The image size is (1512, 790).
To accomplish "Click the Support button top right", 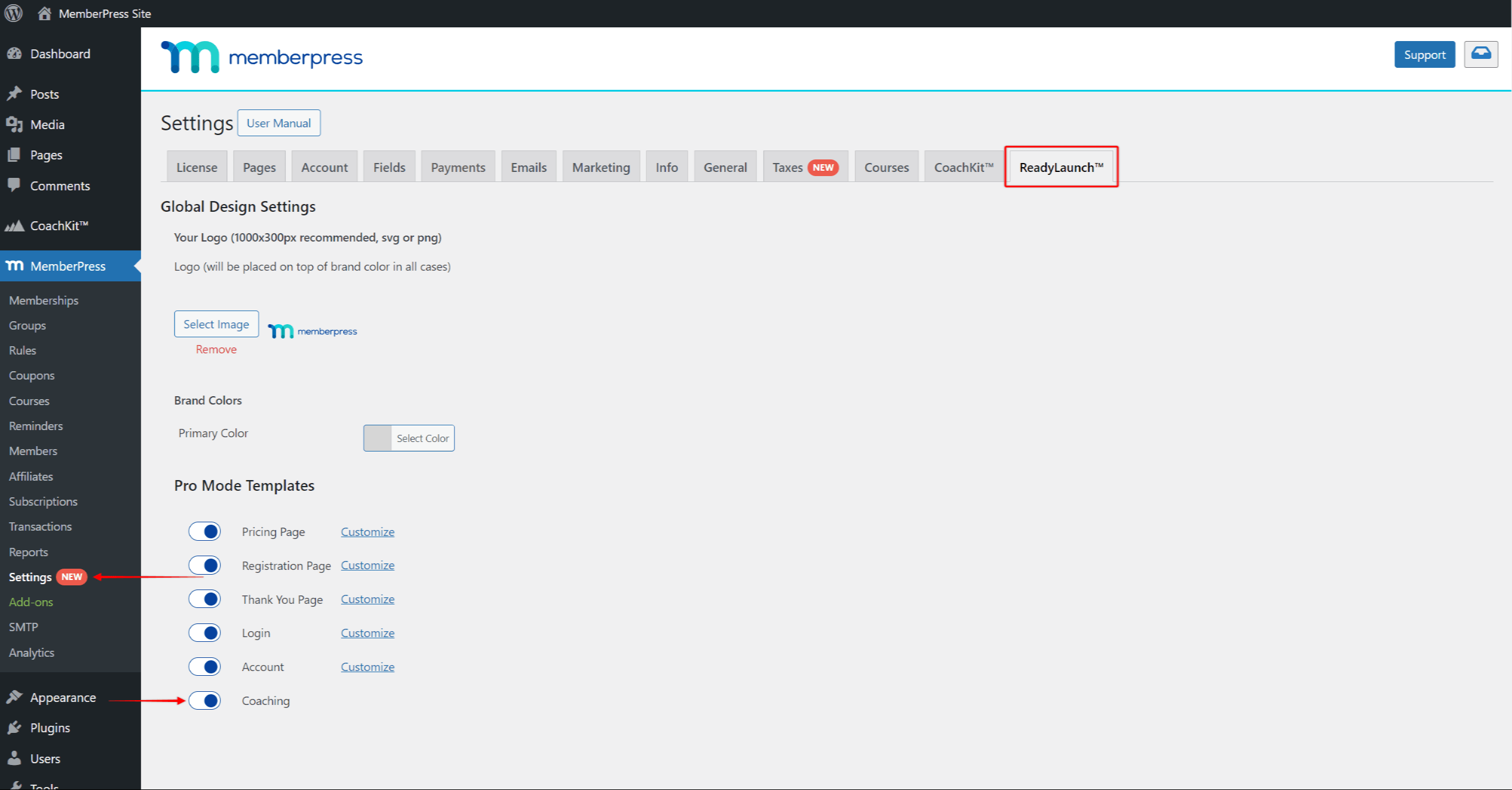I will (1423, 55).
